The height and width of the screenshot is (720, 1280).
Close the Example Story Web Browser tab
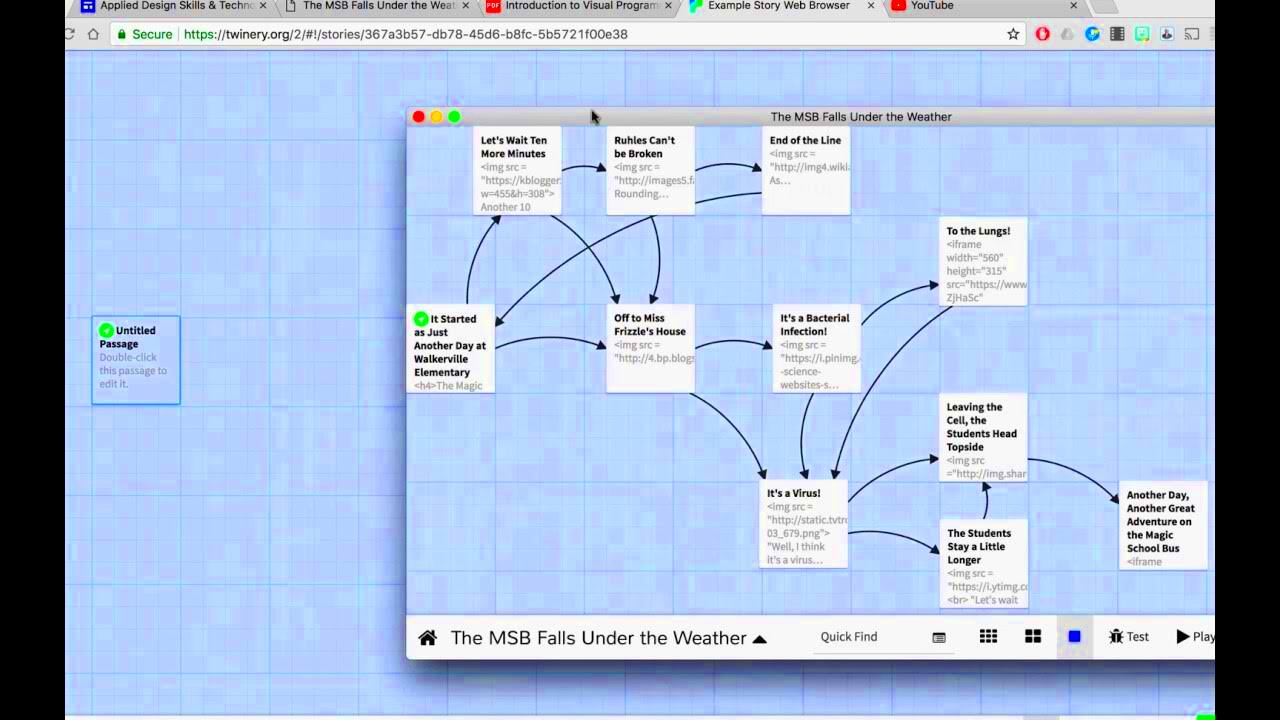tap(870, 6)
